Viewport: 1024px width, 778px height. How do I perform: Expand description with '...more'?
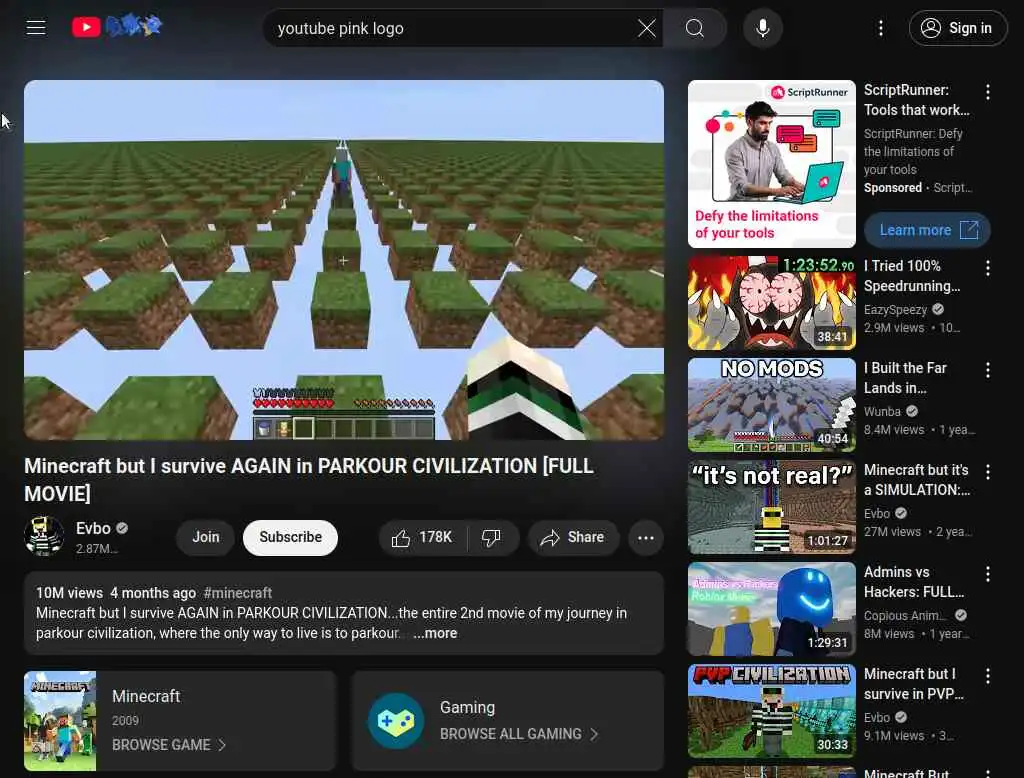[x=435, y=633]
